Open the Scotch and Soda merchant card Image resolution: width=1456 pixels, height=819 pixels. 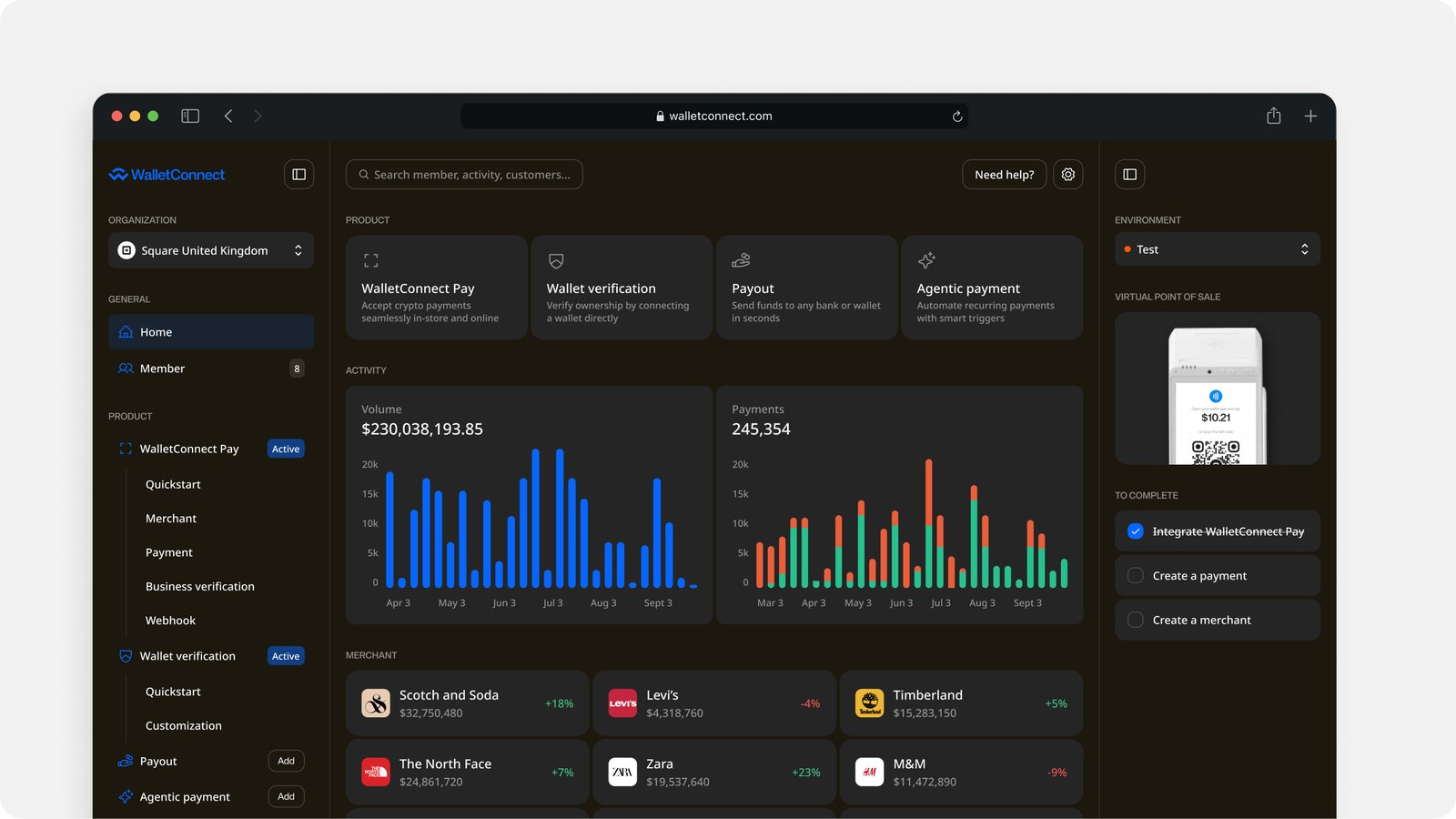(x=468, y=703)
